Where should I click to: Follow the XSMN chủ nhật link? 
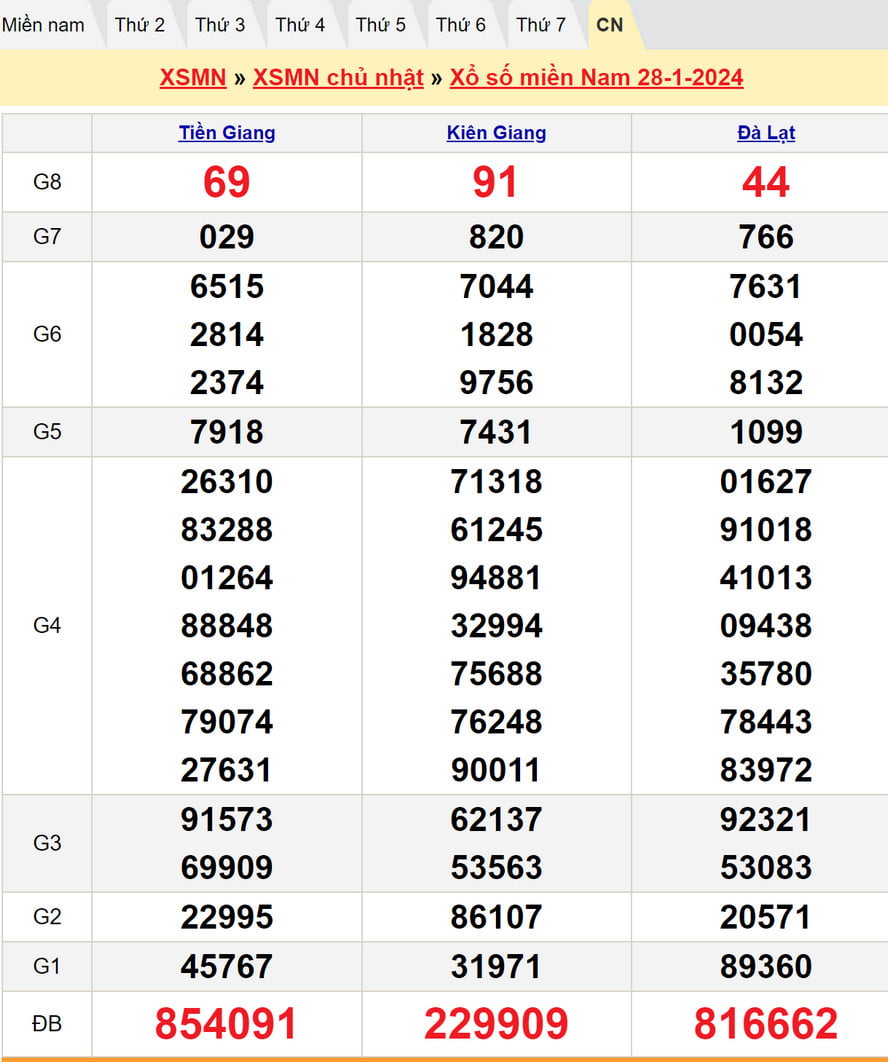tap(338, 78)
